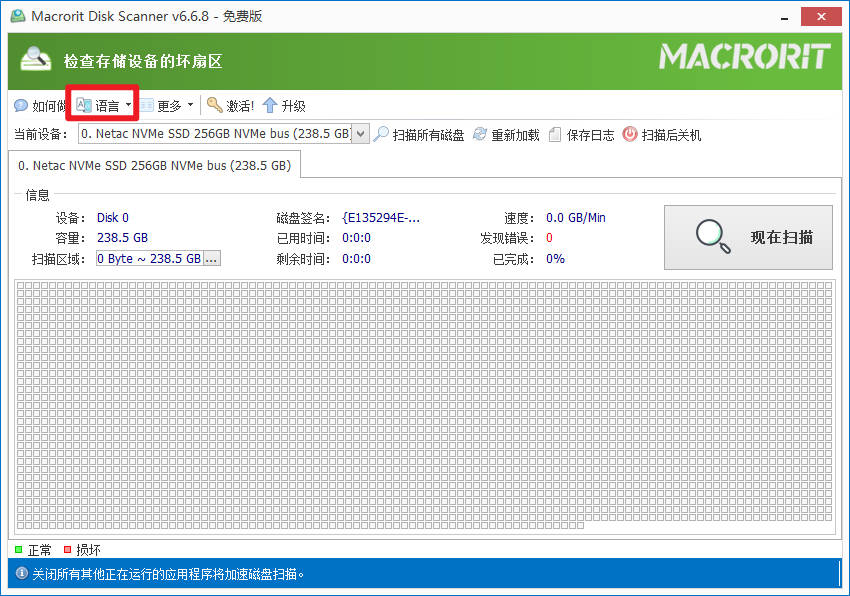850x596 pixels.
Task: Click the 扫描后关机 power icon
Action: [630, 134]
